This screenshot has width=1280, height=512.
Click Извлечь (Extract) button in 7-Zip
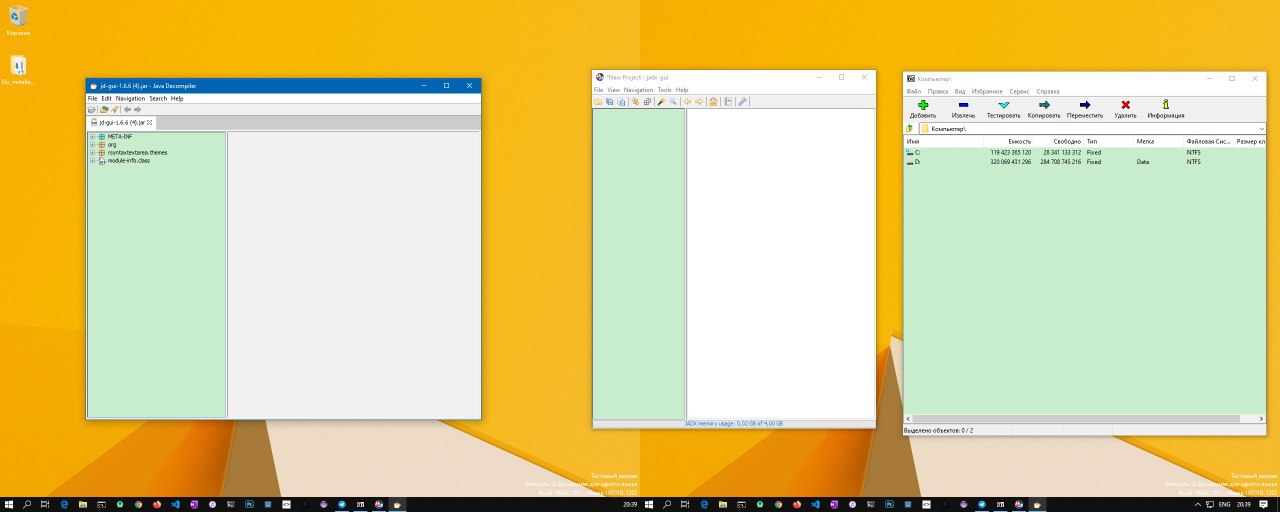tap(963, 109)
